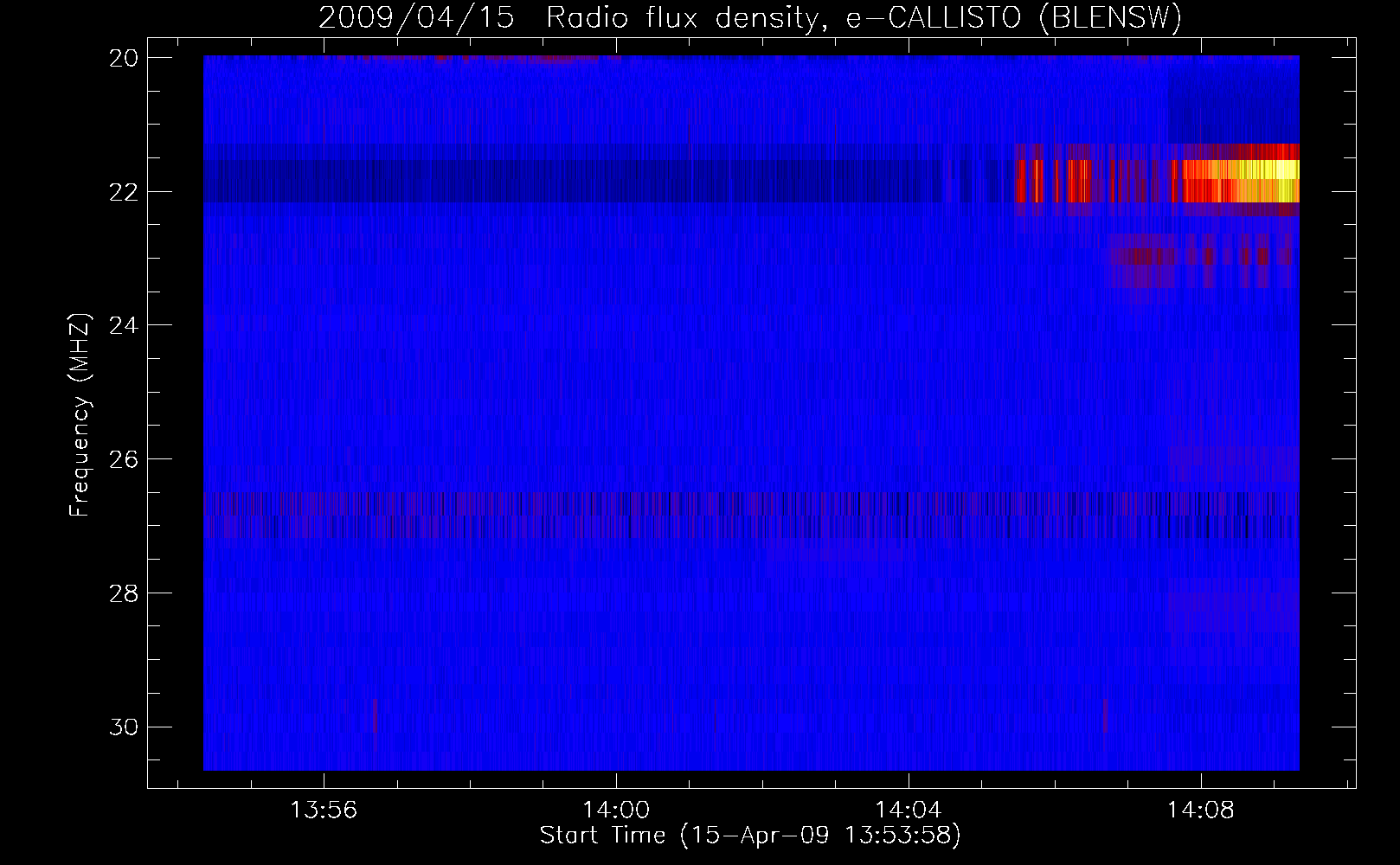The height and width of the screenshot is (865, 1400).
Task: Click the frequency tick label 24
Action: (x=124, y=325)
